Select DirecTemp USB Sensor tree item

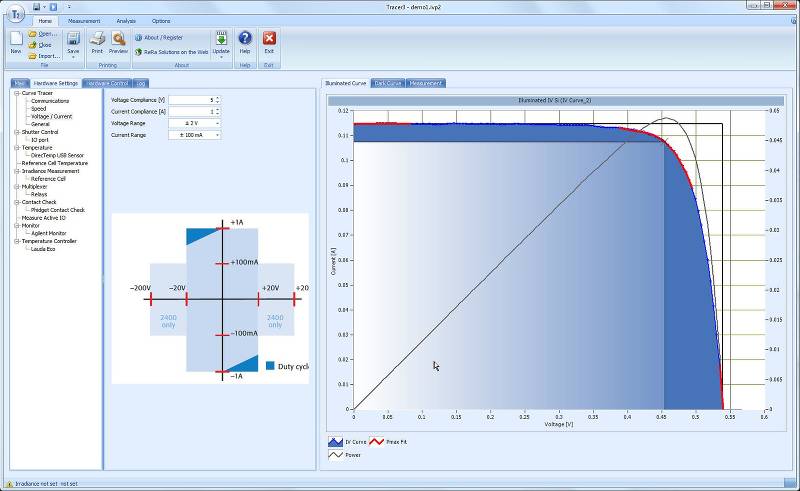(x=57, y=155)
